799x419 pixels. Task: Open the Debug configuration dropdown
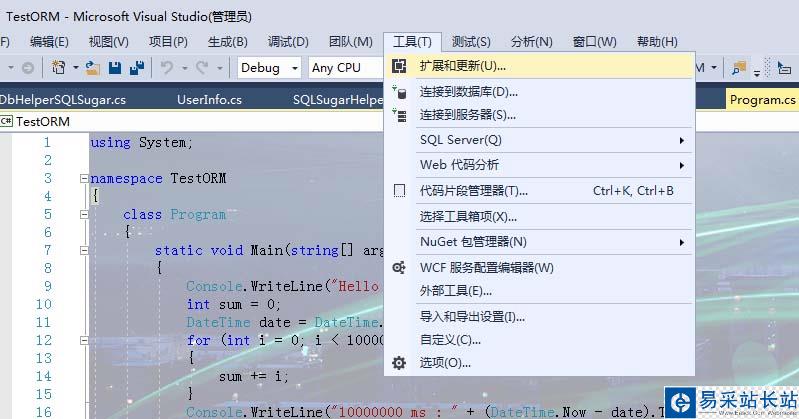coord(269,67)
